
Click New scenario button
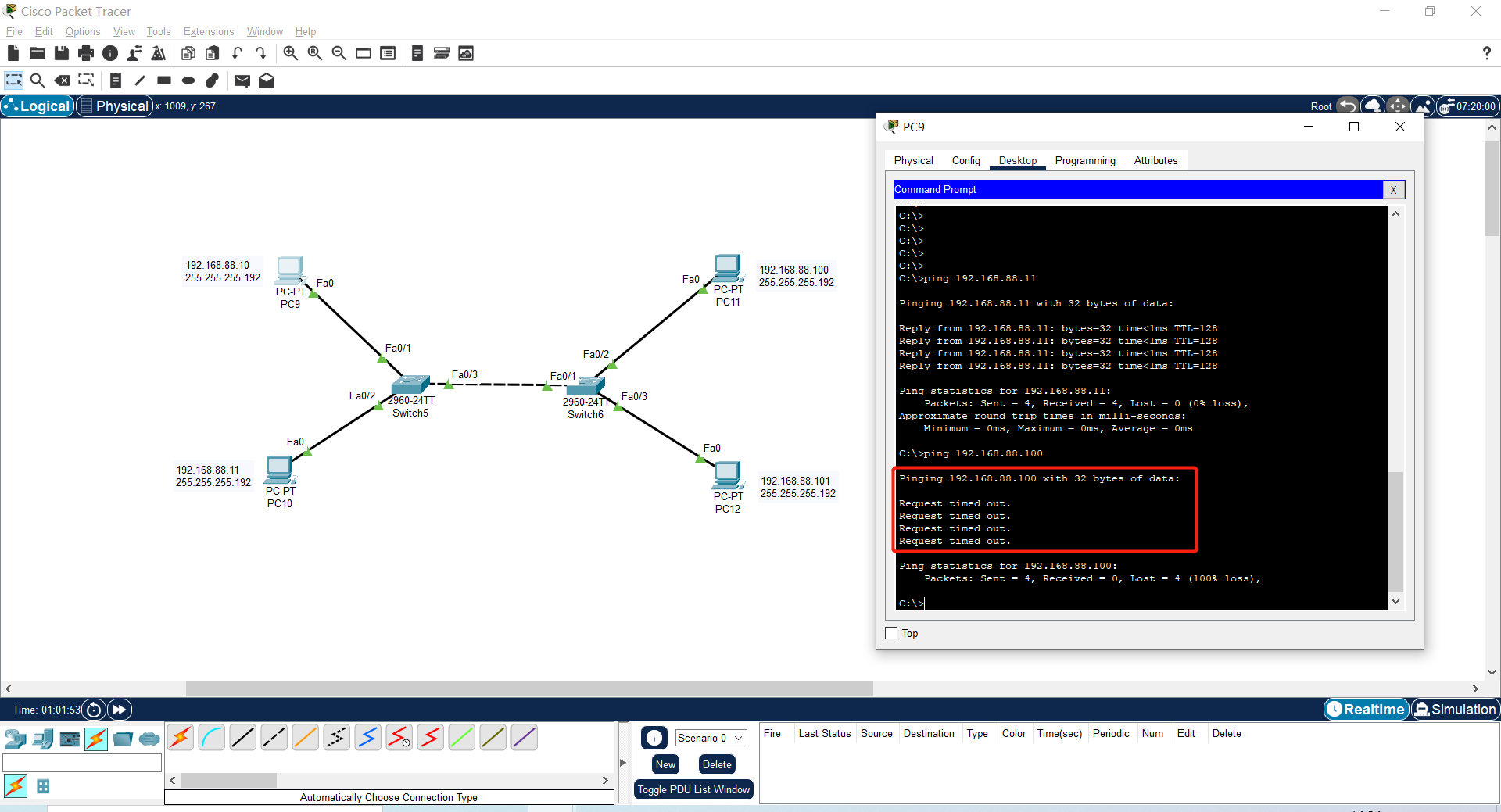665,764
